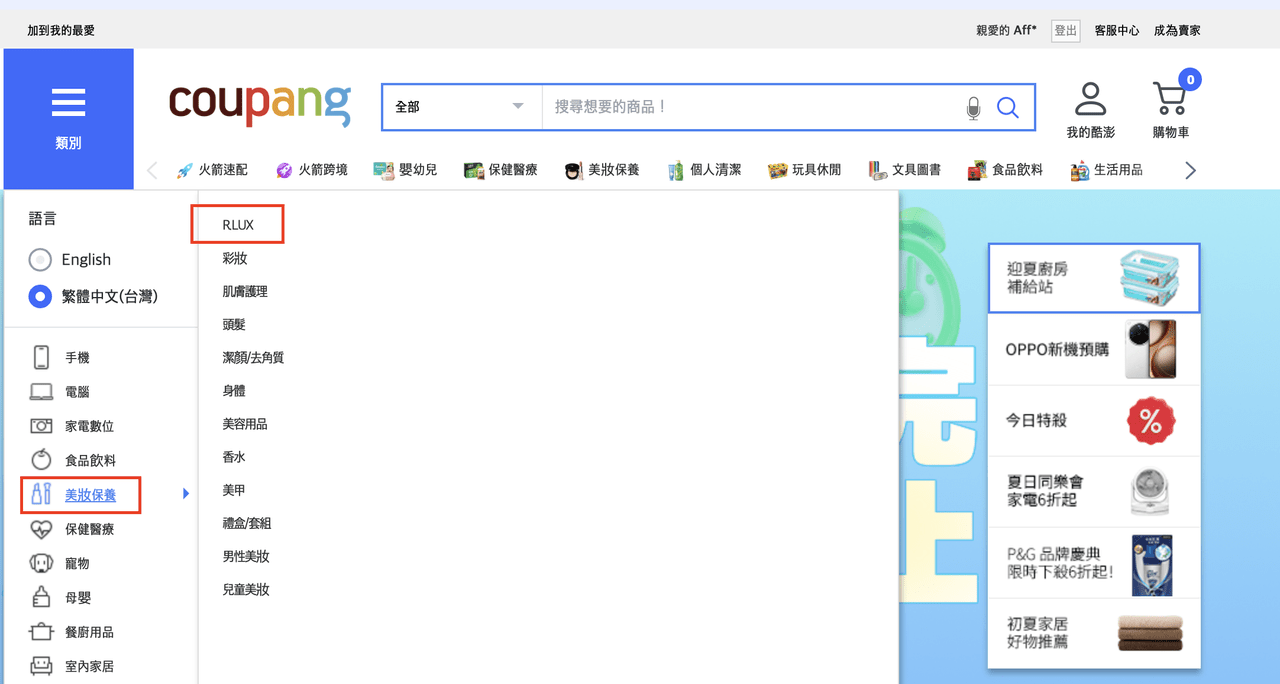Viewport: 1280px width, 684px height.
Task: Click the 美妝保養 sidebar category link
Action: click(x=90, y=495)
